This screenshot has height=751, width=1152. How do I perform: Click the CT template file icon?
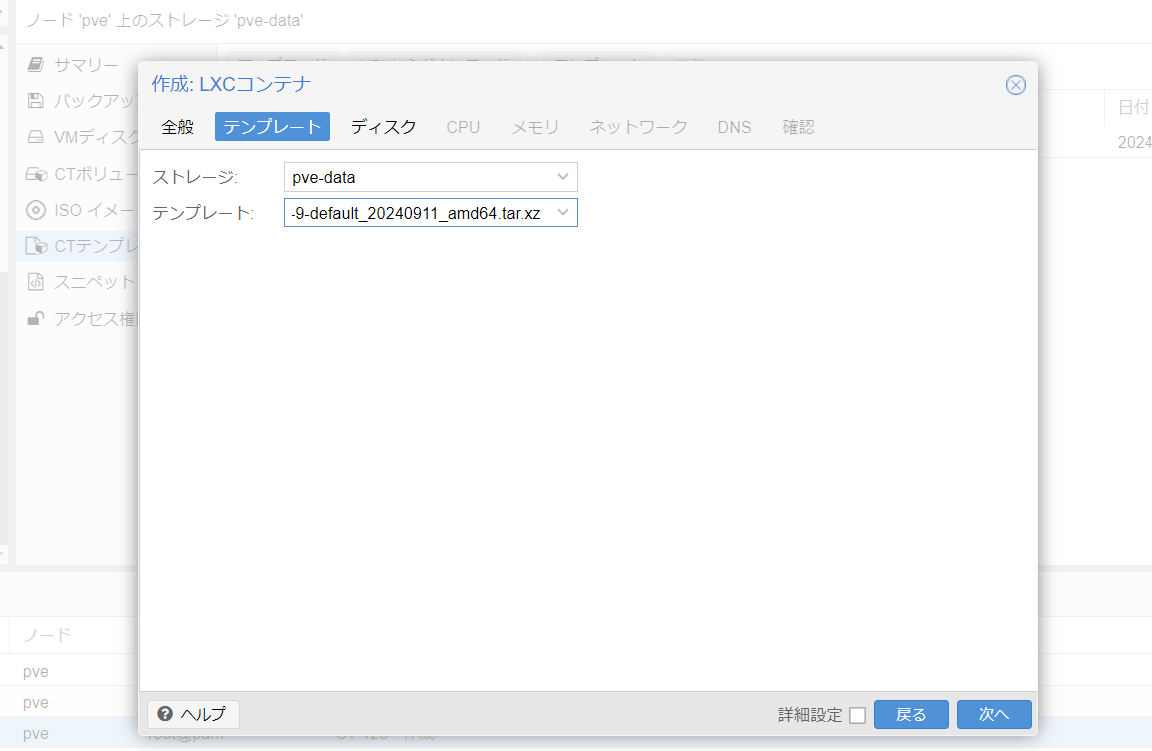click(x=36, y=246)
